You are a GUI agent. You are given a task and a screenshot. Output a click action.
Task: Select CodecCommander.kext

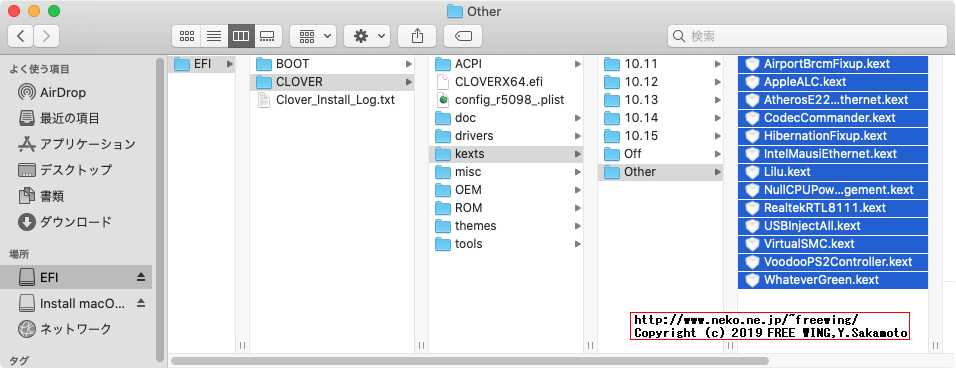[833, 118]
